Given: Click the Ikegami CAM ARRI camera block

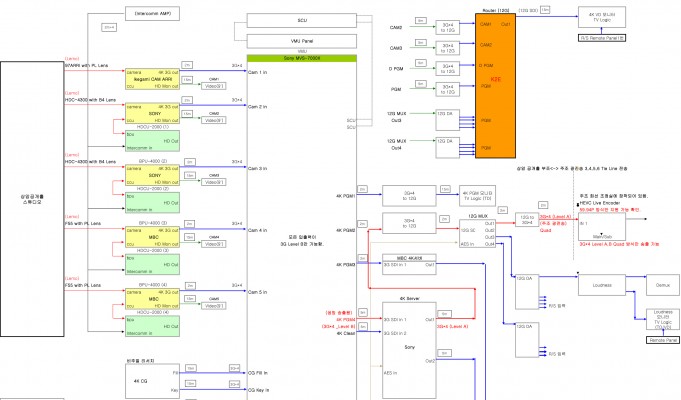Looking at the screenshot, I should coord(152,79).
